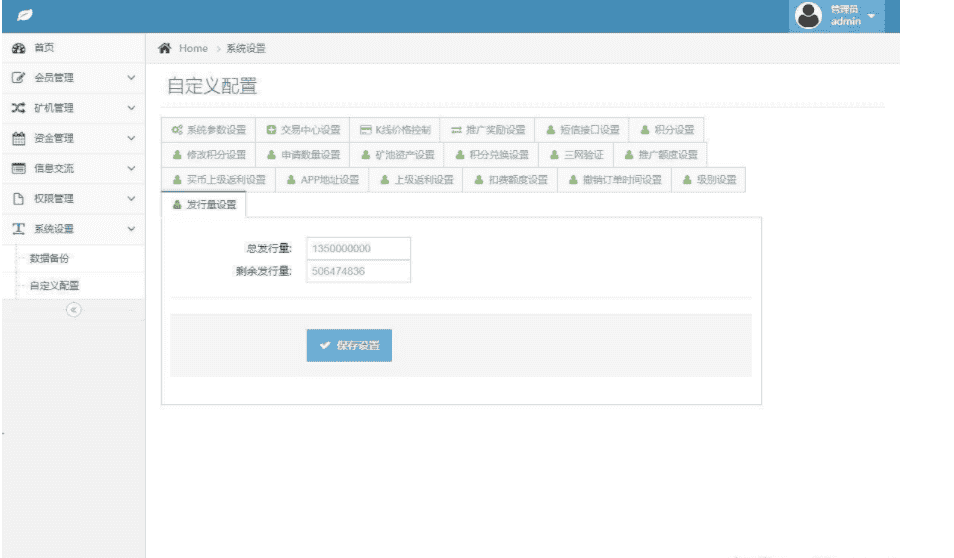This screenshot has height=558, width=954.
Task: Open the 交易中心设置 tab
Action: pyautogui.click(x=303, y=130)
